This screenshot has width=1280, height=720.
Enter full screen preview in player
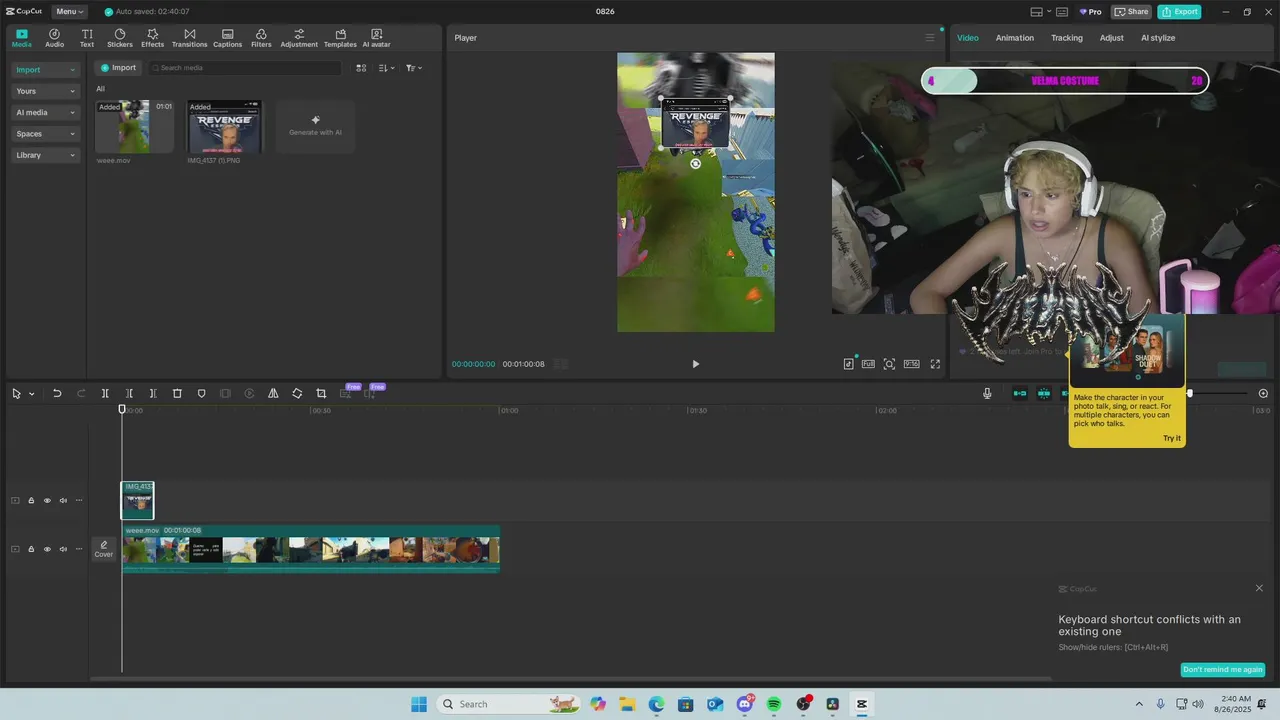tap(935, 364)
